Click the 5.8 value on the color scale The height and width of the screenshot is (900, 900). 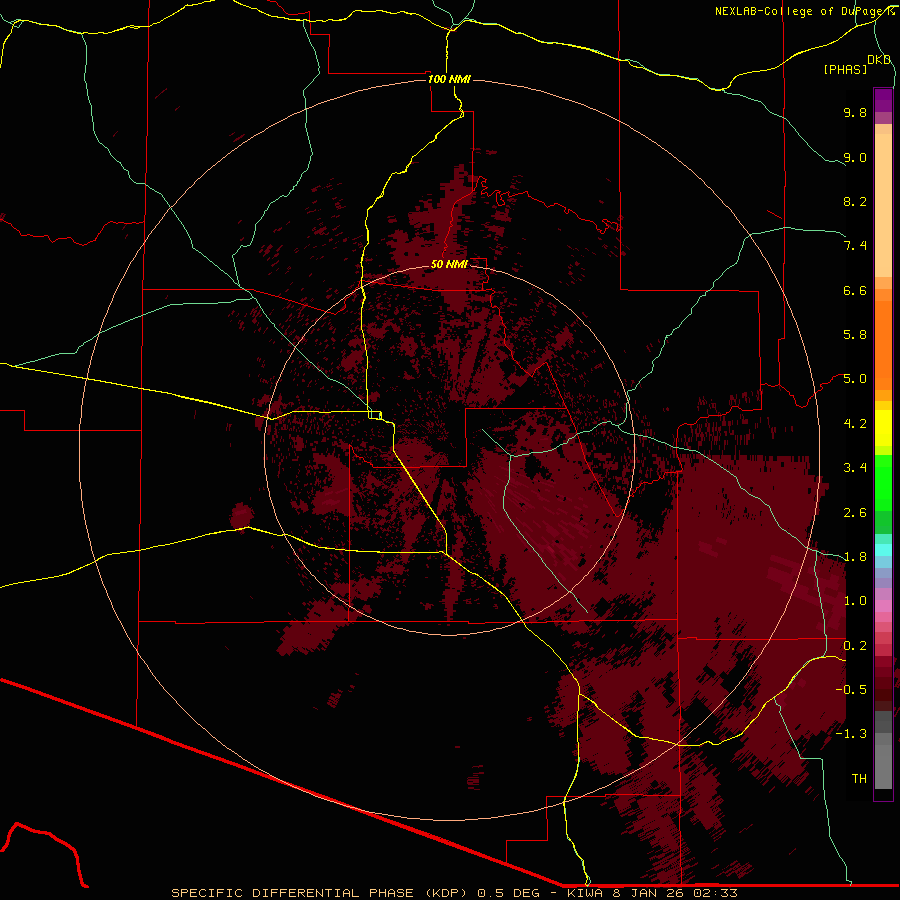(x=855, y=335)
